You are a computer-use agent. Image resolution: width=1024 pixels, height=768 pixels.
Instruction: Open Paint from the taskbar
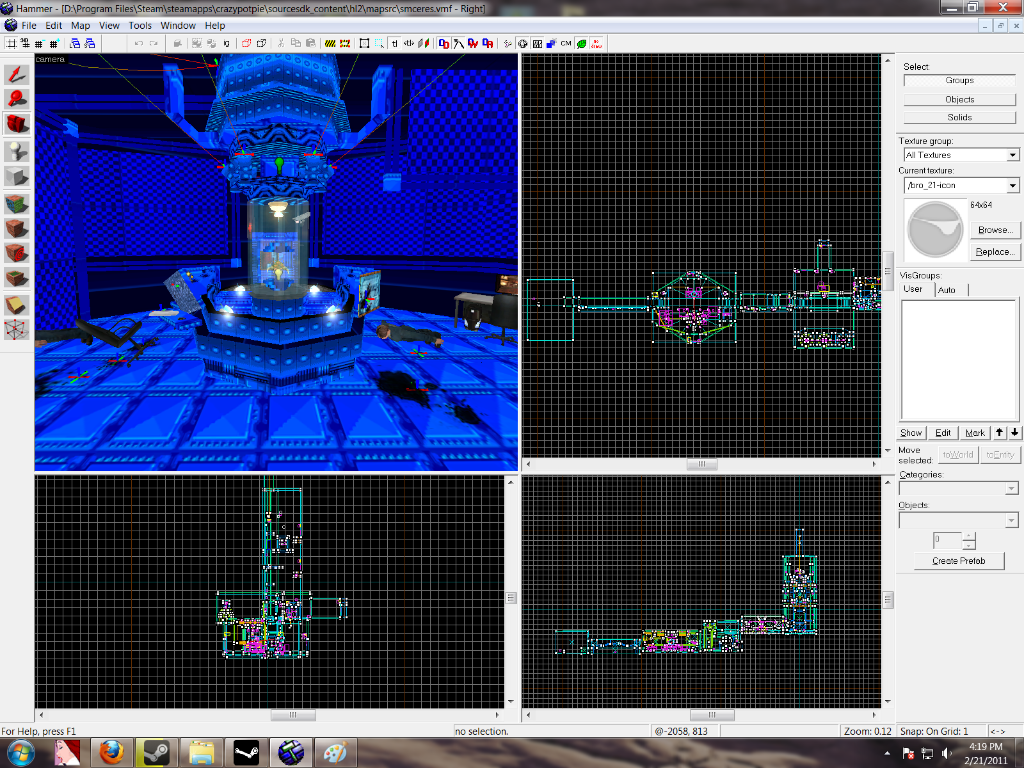[x=335, y=752]
